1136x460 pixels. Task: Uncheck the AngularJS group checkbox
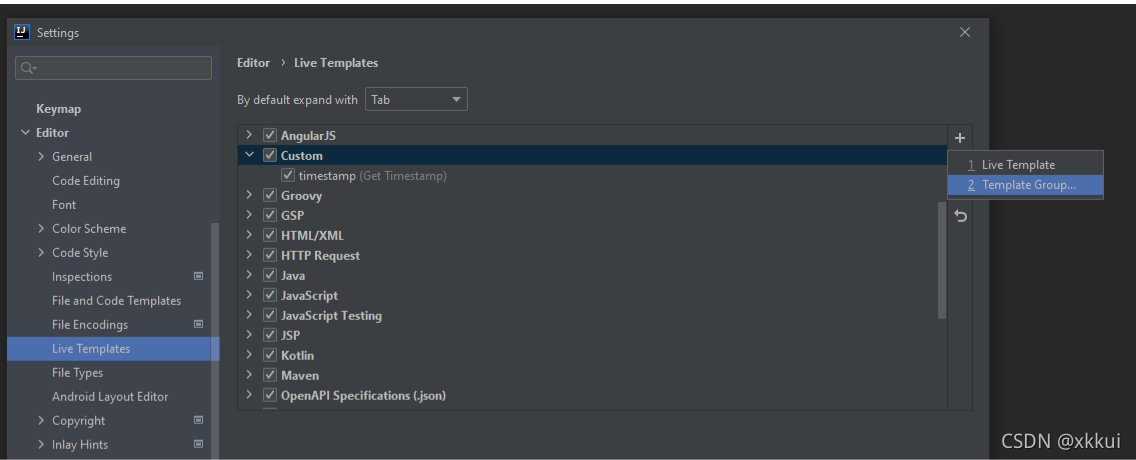pyautogui.click(x=270, y=135)
